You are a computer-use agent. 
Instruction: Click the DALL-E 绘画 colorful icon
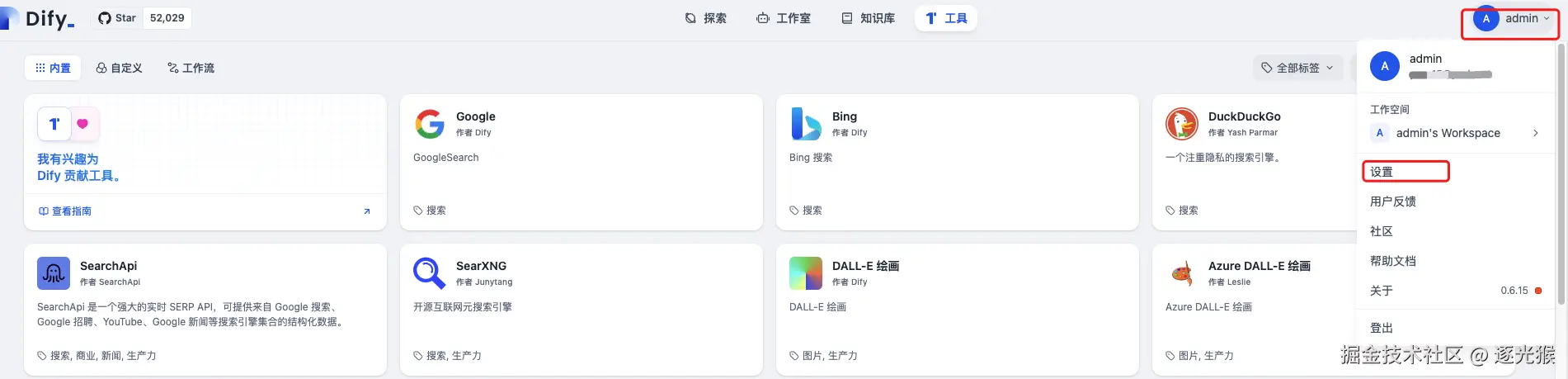[x=806, y=273]
